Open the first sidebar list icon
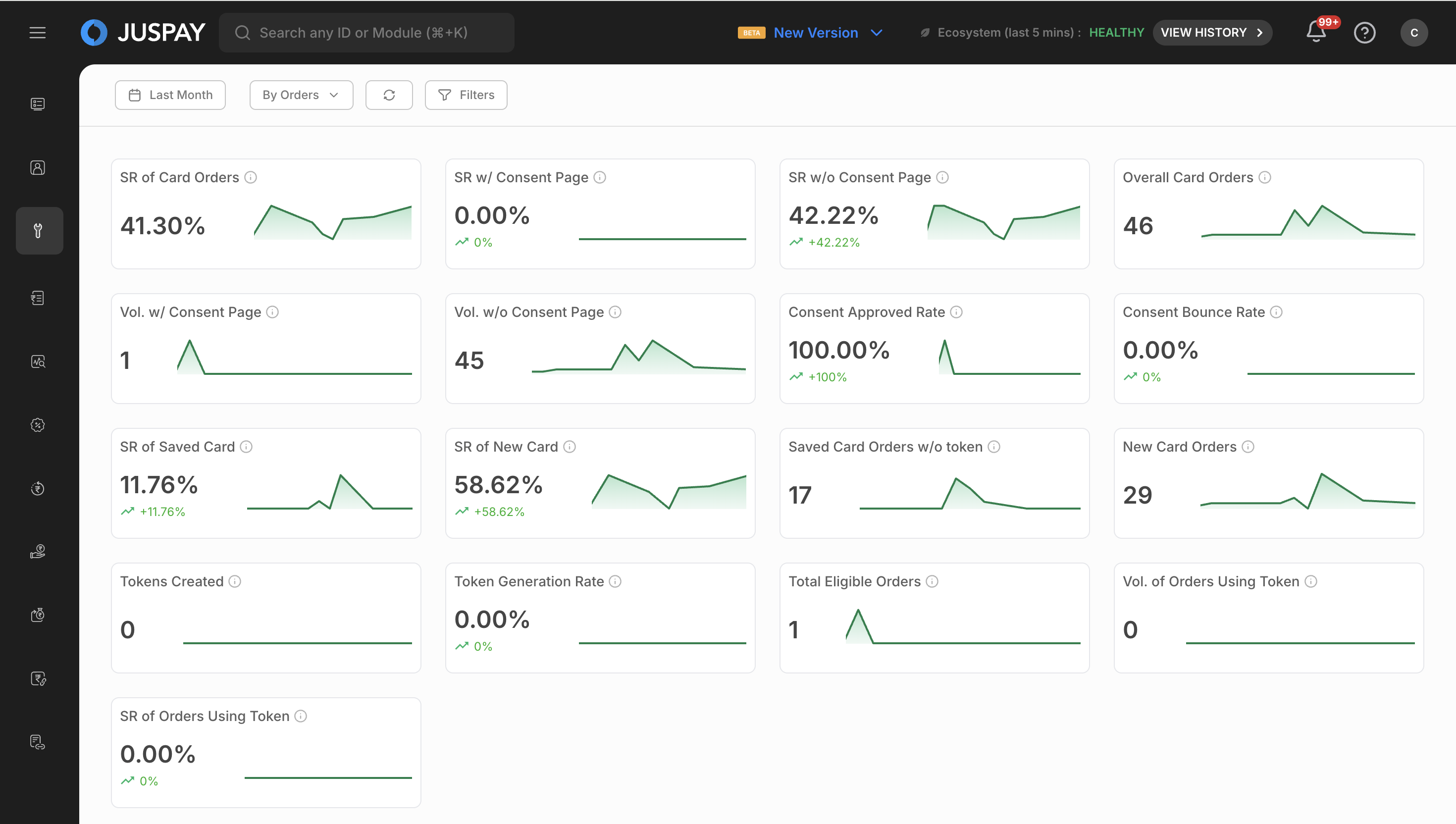The height and width of the screenshot is (824, 1456). pyautogui.click(x=37, y=104)
